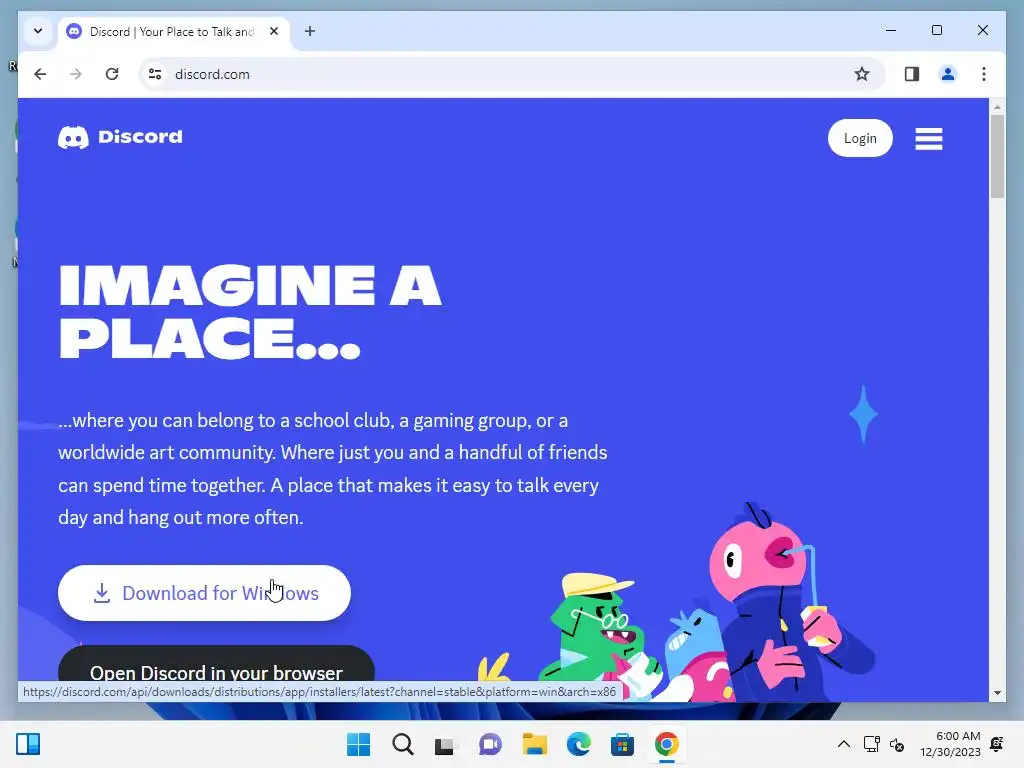Expand the tab search dropdown arrow
Image resolution: width=1024 pixels, height=768 pixels.
coord(38,31)
